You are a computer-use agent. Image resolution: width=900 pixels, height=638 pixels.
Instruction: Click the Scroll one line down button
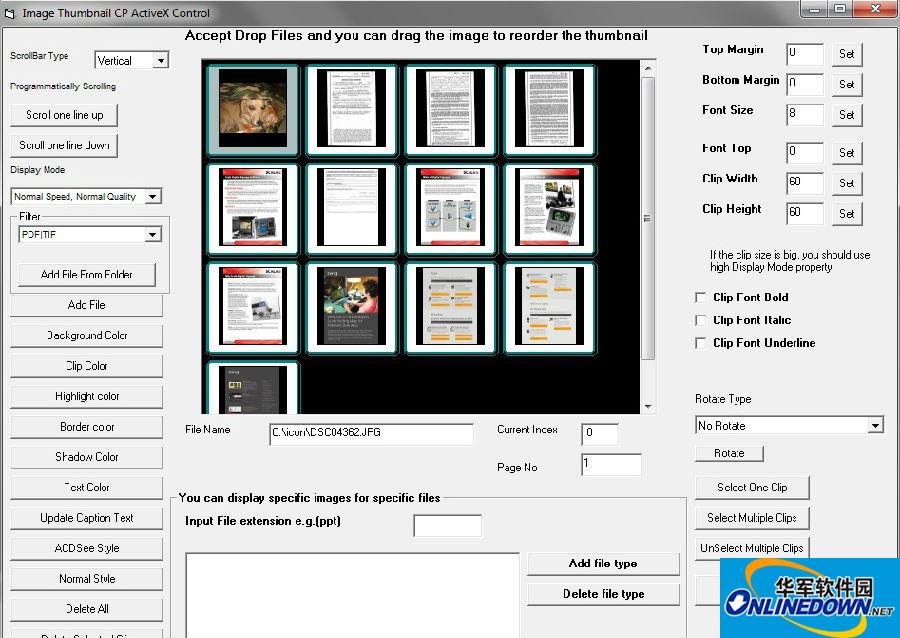point(63,145)
